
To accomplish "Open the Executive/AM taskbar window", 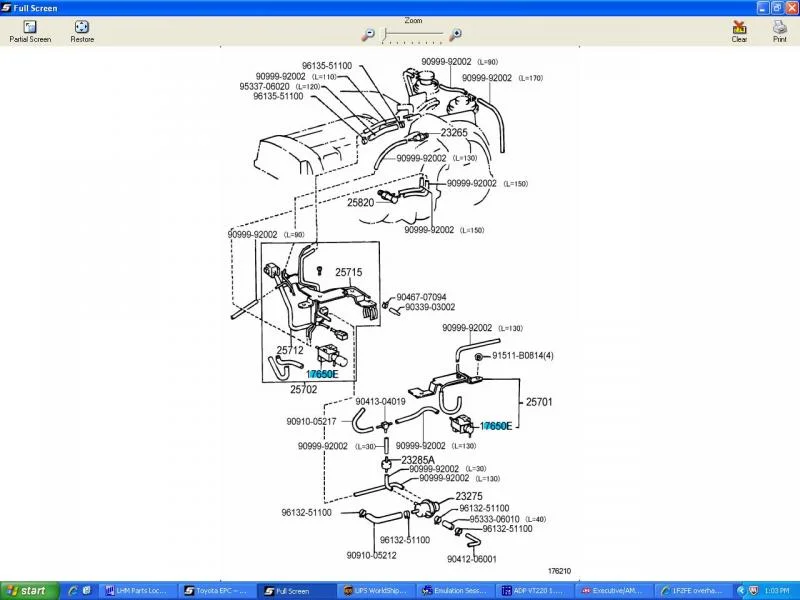I will coord(614,591).
